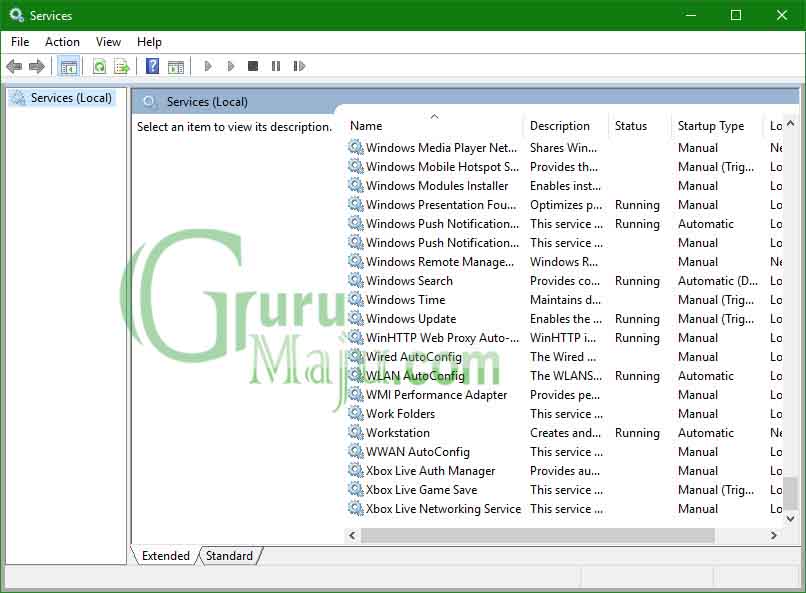Viewport: 806px width, 593px height.
Task: Toggle the Show/Hide Action Pane icon
Action: [x=176, y=66]
